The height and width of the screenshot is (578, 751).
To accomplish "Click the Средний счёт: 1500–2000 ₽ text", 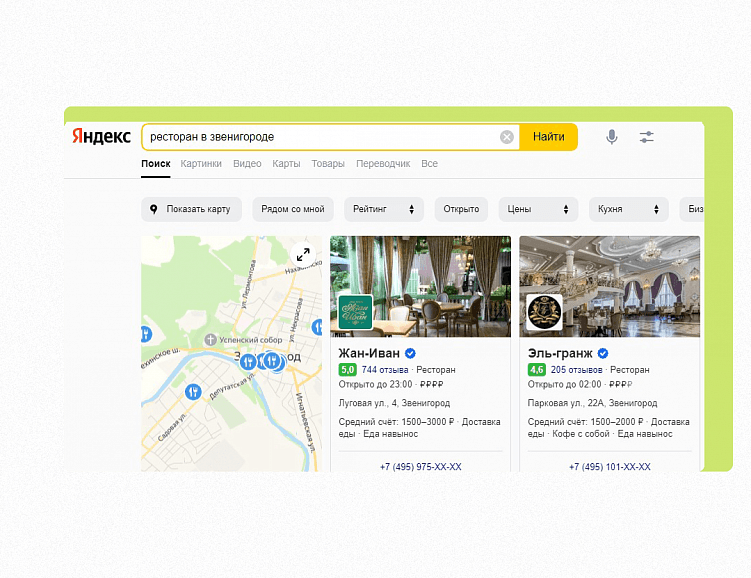I will (585, 422).
